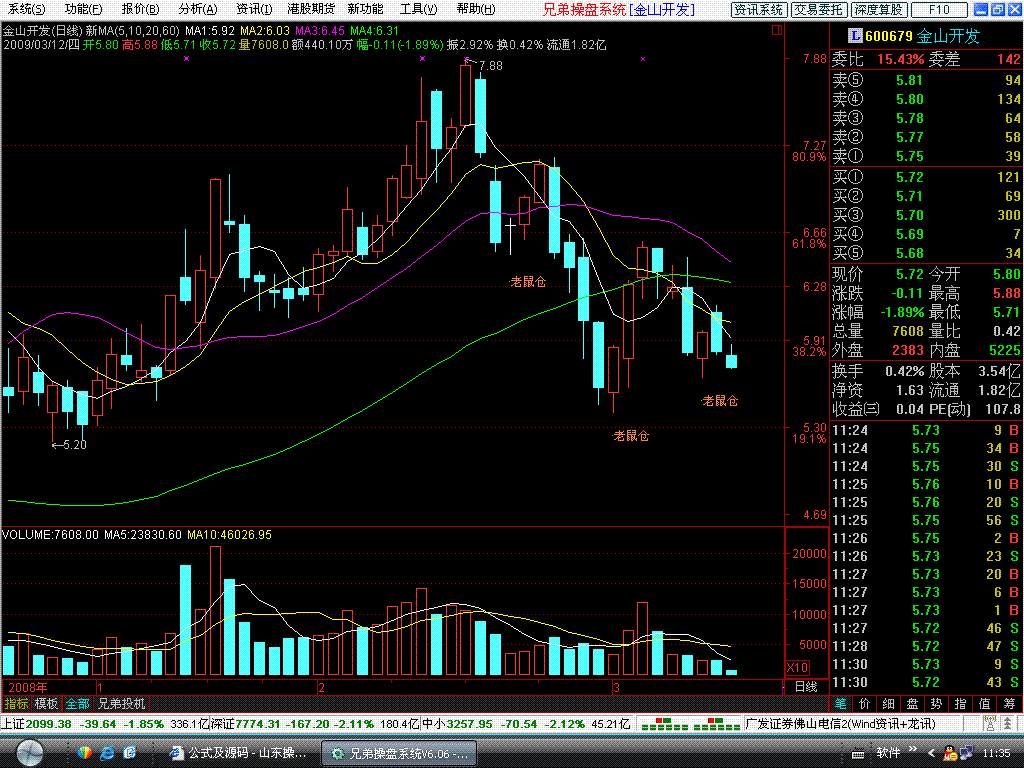1024x768 pixels.
Task: Open the 港股期货 menu
Action: pyautogui.click(x=311, y=9)
